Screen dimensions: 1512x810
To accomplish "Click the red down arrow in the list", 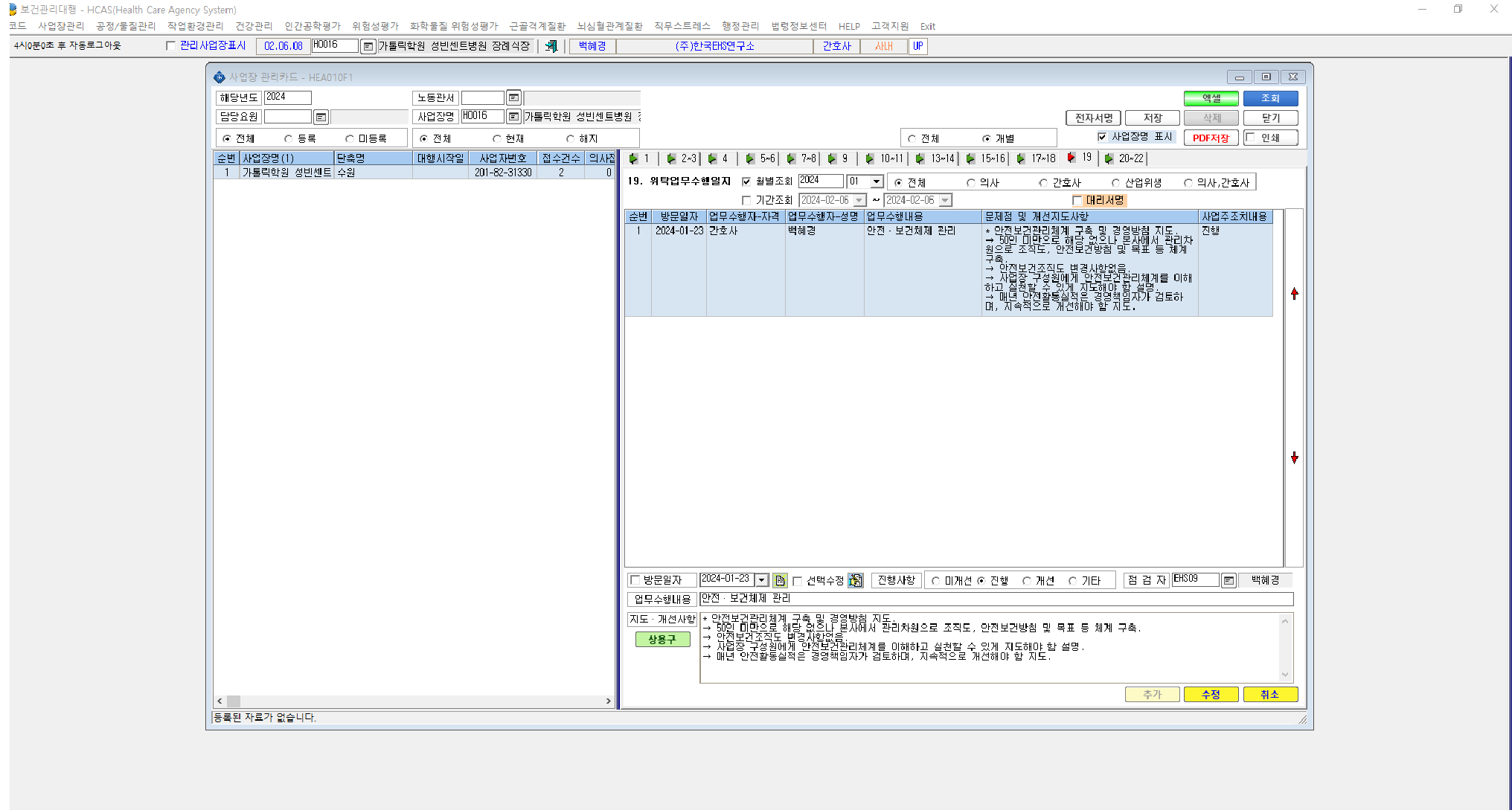I will (x=1295, y=457).
